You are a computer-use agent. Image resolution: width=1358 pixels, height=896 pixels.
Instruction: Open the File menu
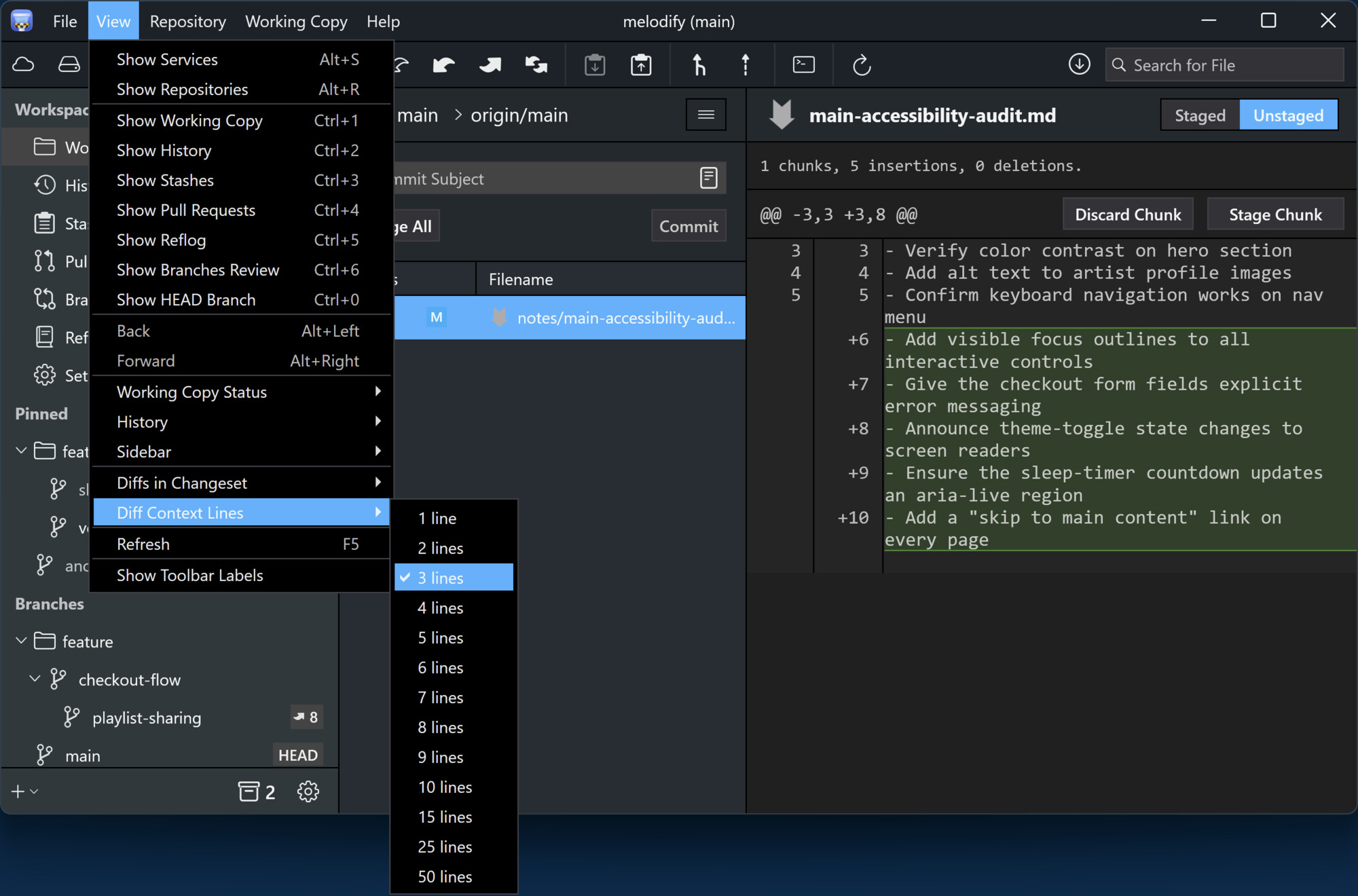coord(65,21)
